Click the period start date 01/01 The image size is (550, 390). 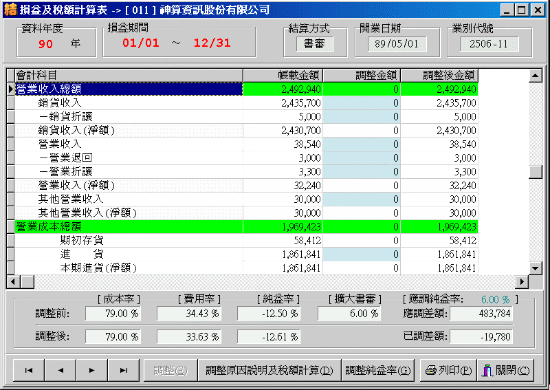click(x=141, y=43)
